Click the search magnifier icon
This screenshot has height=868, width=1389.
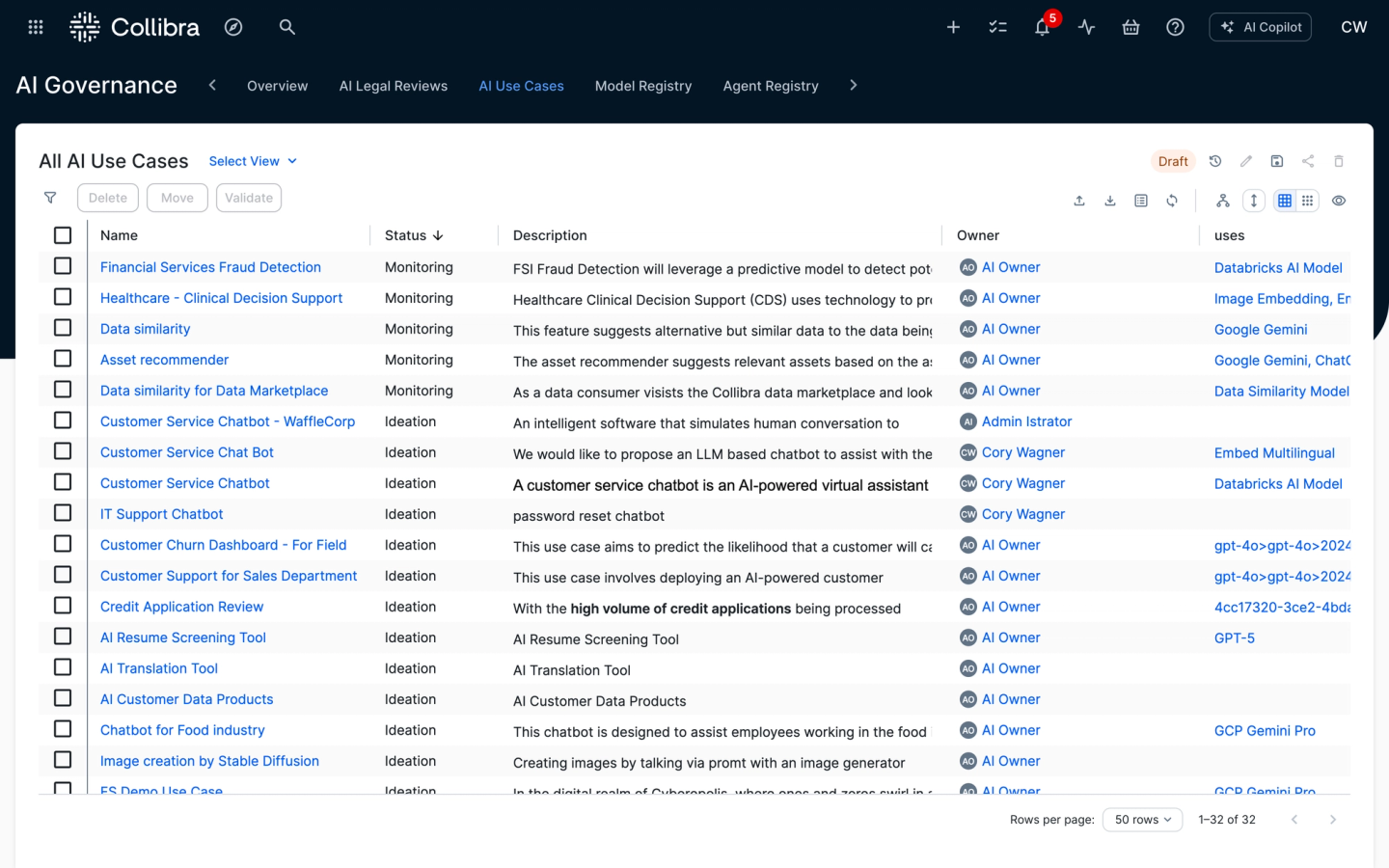[286, 27]
